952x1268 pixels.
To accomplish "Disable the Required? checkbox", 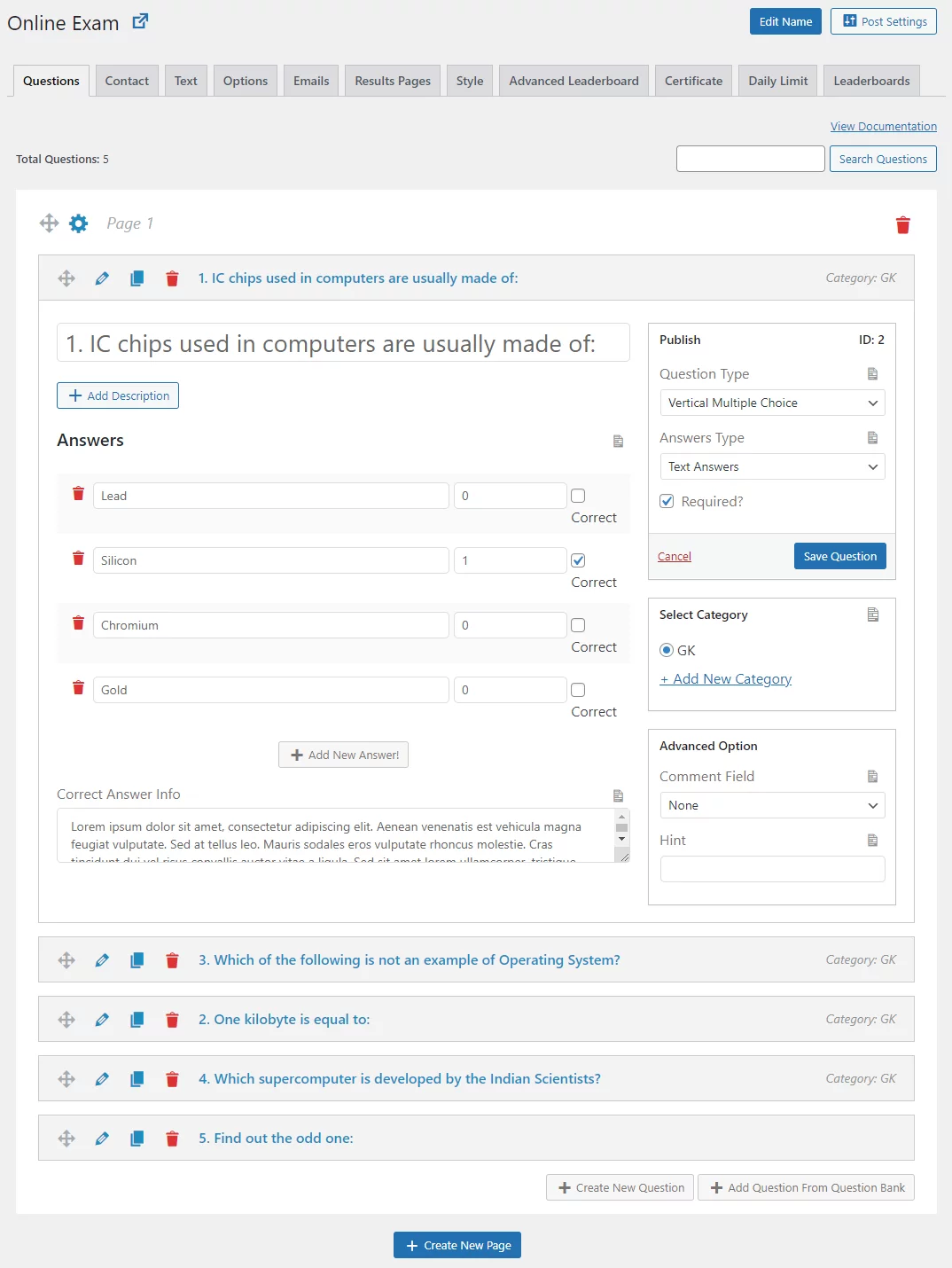I will point(667,501).
